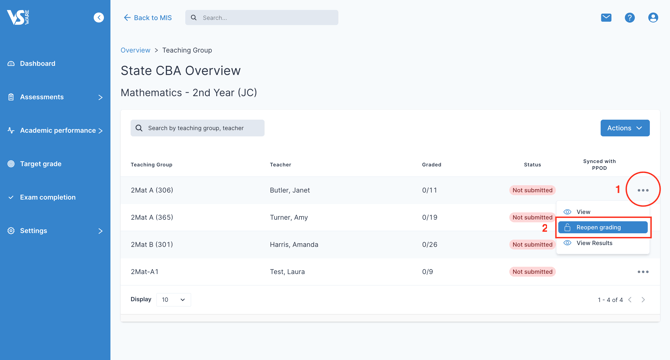Click teacher name Harris, Amanda
Image resolution: width=670 pixels, height=360 pixels.
[x=294, y=244]
